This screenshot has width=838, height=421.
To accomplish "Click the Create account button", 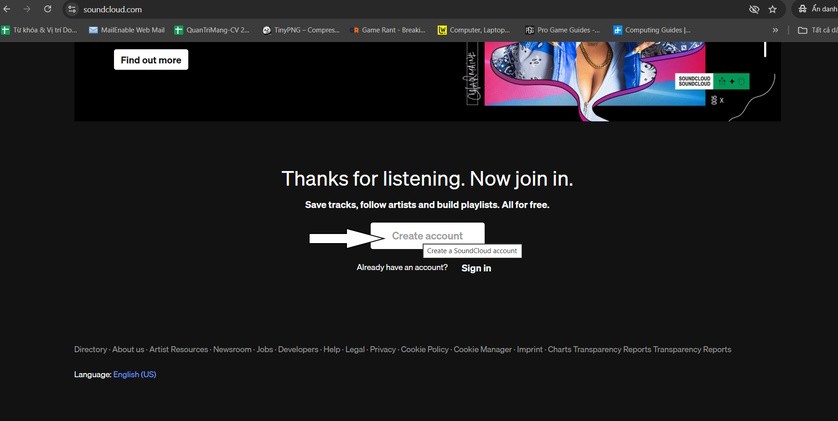I will (428, 236).
